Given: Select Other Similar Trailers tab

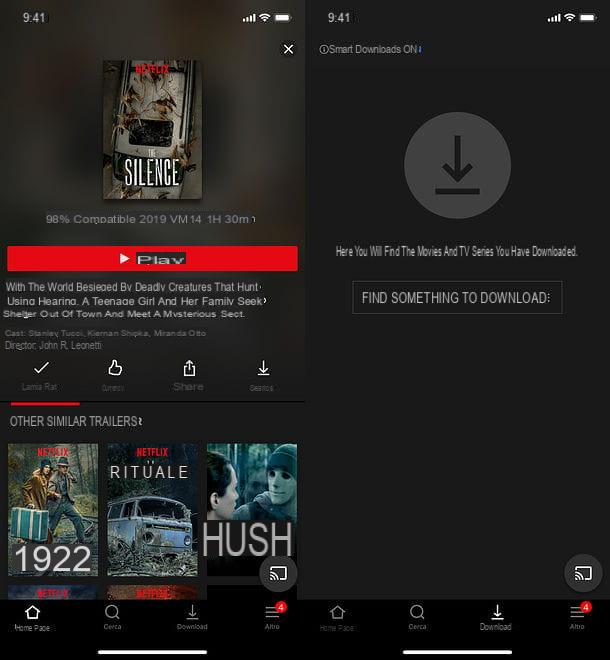Looking at the screenshot, I should (76, 421).
